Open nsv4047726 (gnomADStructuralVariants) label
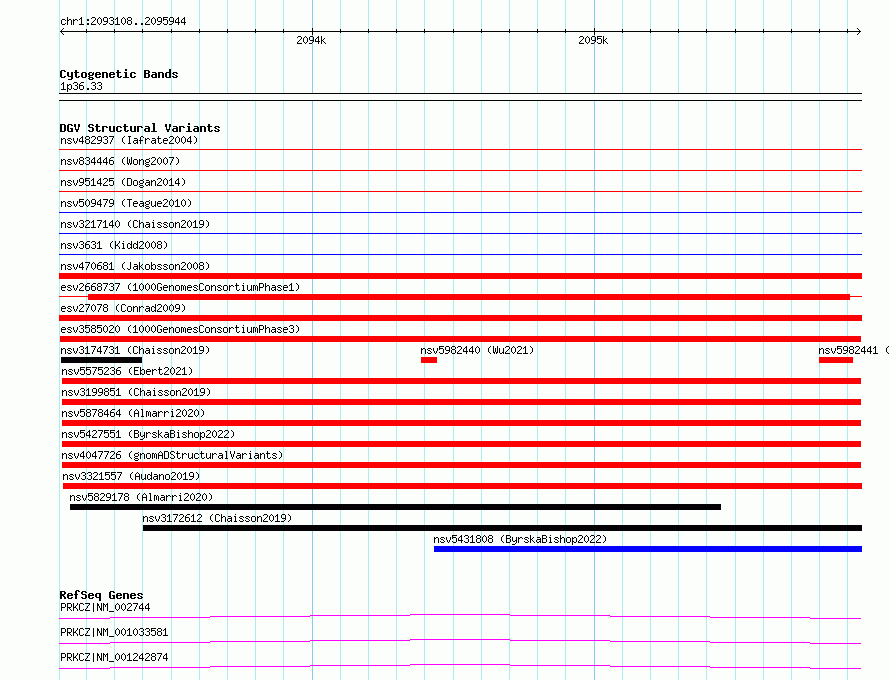The width and height of the screenshot is (890, 680). [172, 455]
